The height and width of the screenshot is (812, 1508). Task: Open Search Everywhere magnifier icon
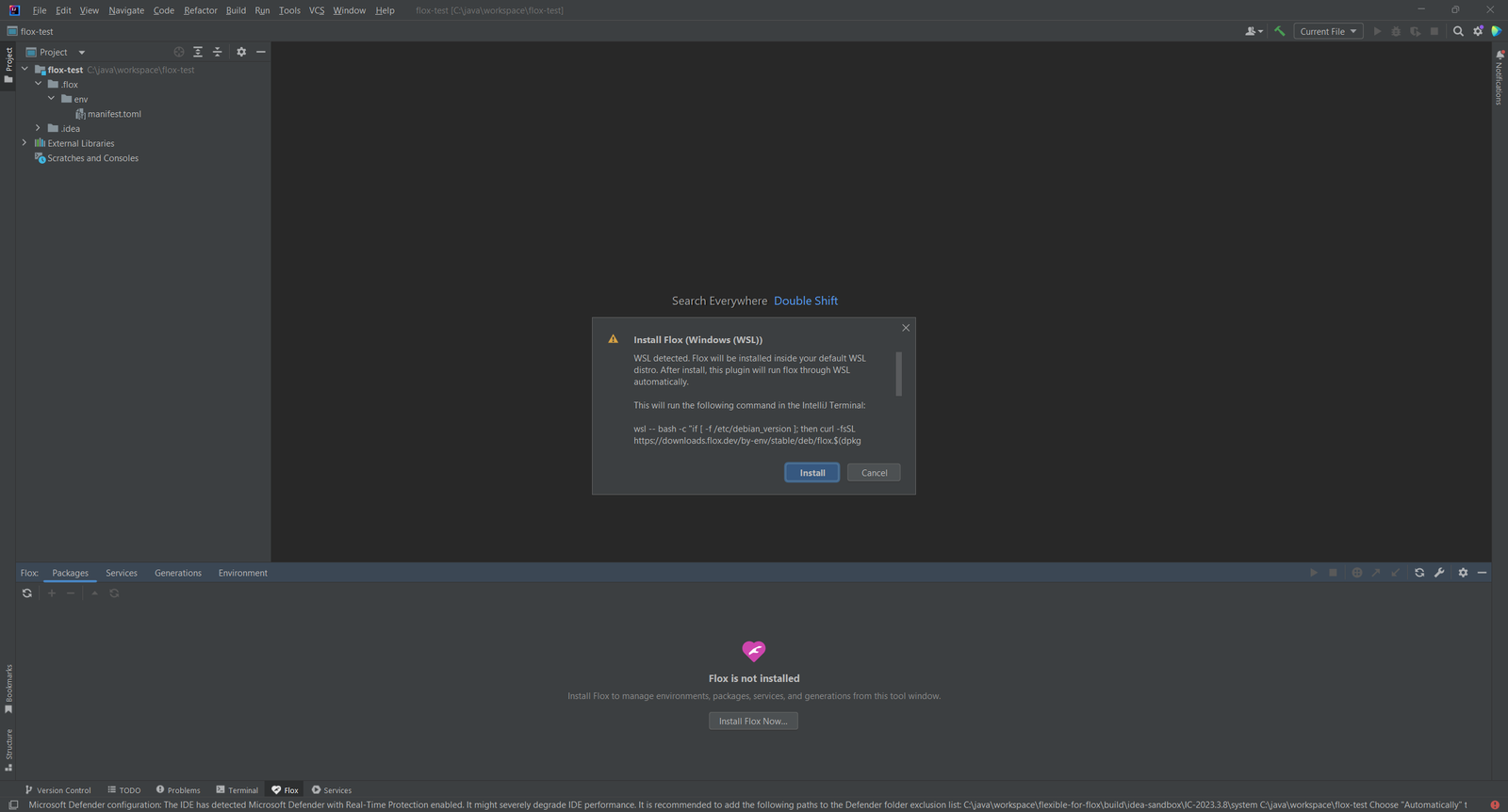pos(1458,31)
